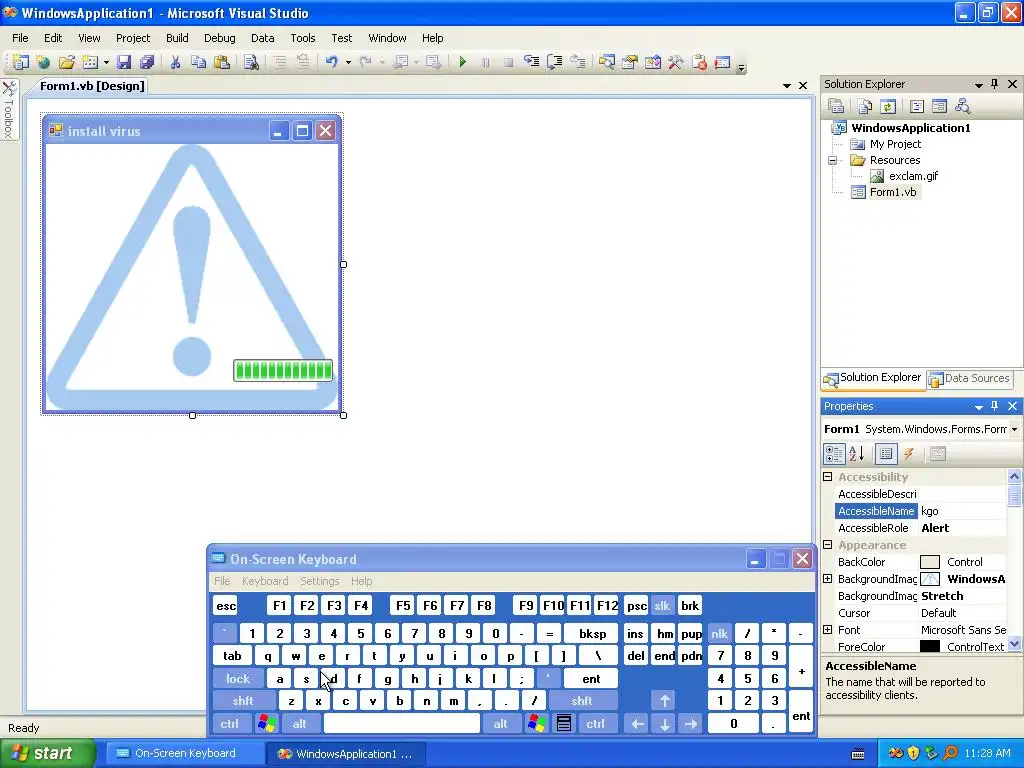This screenshot has height=768, width=1024.
Task: Click the Properties list view icon
Action: (x=886, y=454)
